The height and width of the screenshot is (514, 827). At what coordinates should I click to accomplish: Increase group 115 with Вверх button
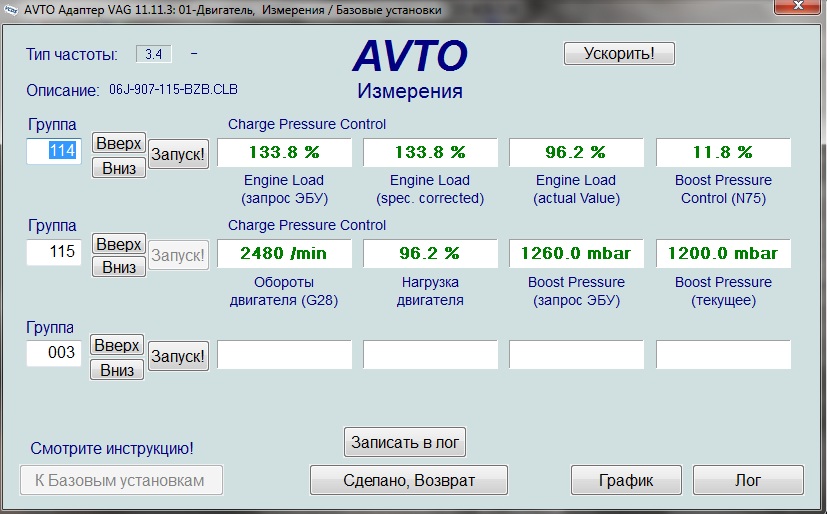click(118, 244)
